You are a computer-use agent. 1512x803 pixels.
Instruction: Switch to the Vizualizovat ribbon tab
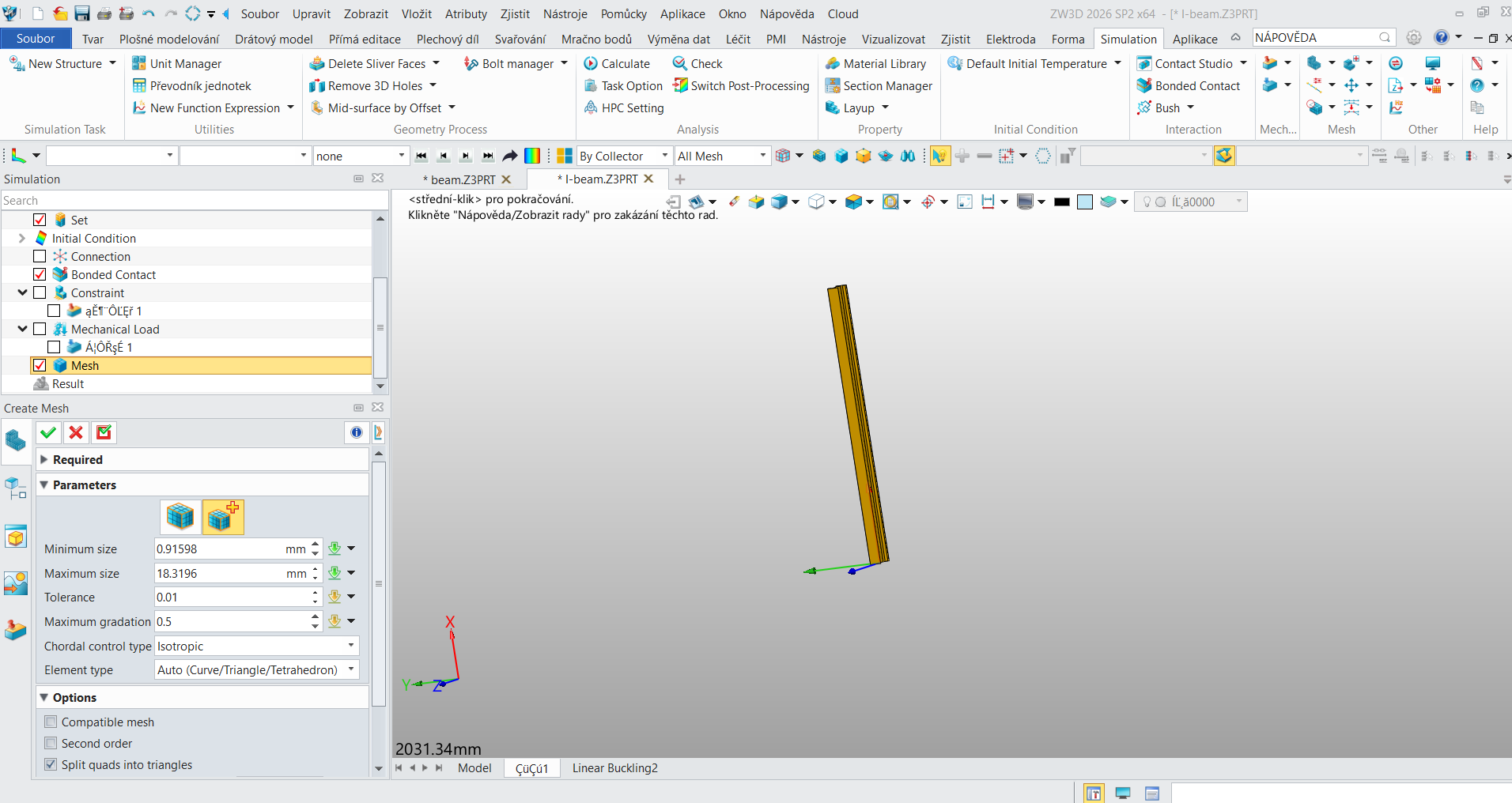tap(893, 39)
